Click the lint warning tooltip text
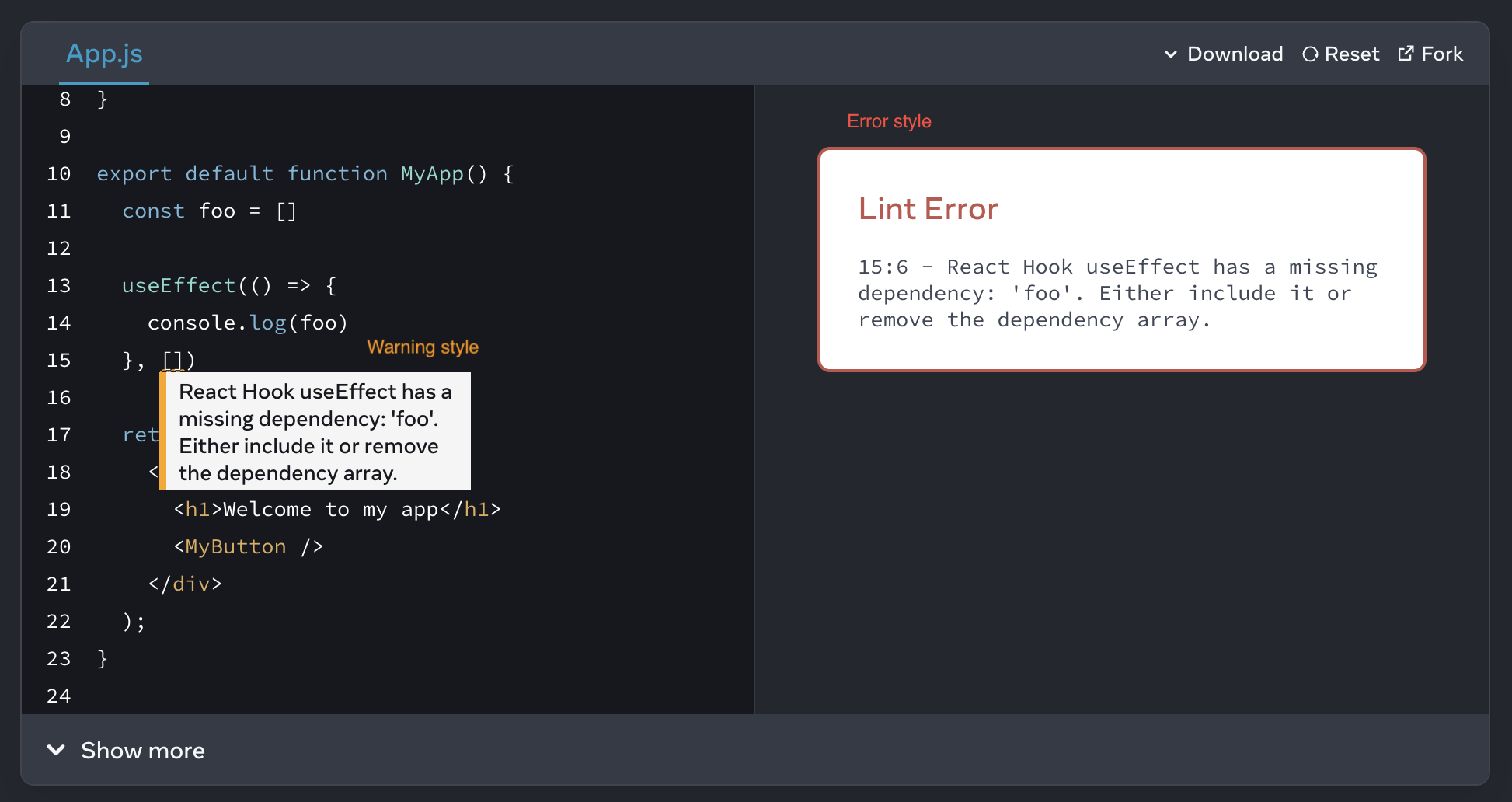The width and height of the screenshot is (1512, 802). 315,431
